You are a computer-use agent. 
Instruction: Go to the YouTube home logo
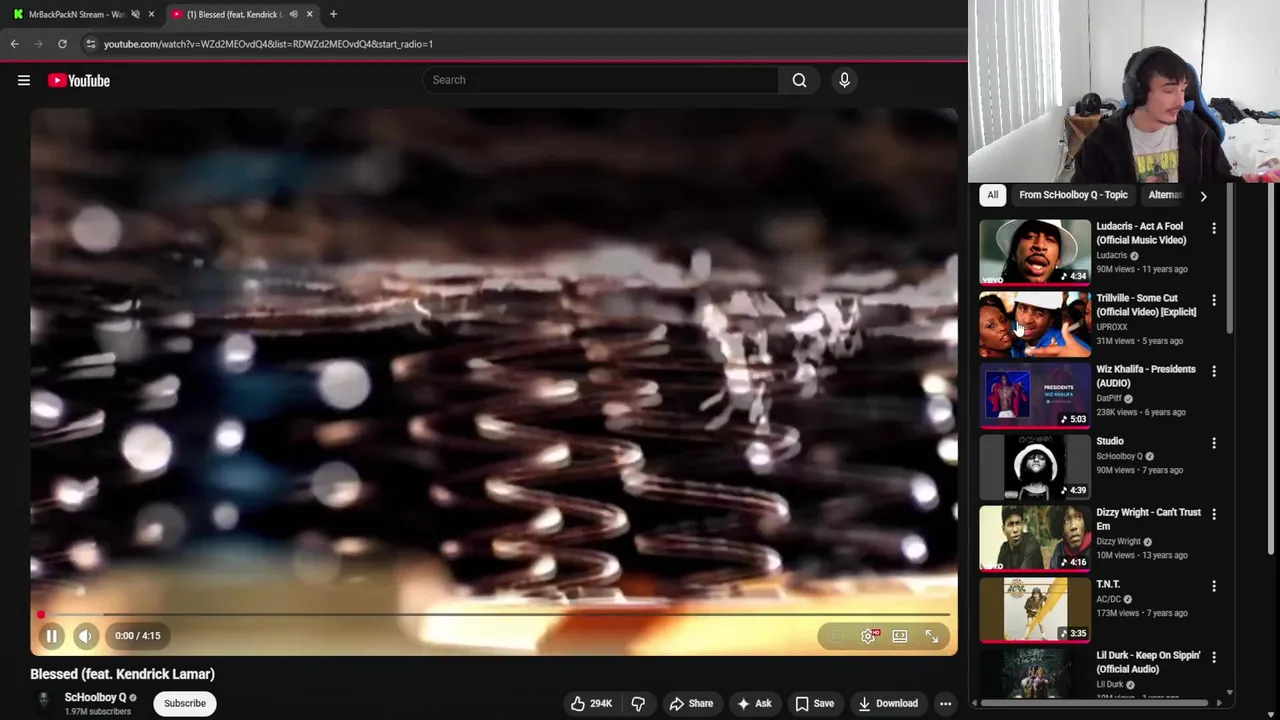(x=79, y=80)
